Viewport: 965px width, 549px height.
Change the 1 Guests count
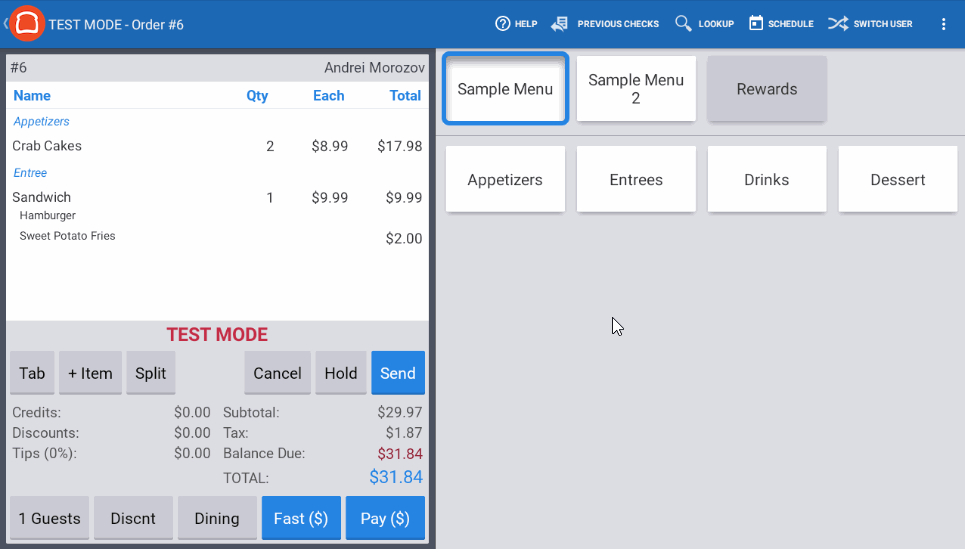coord(50,518)
